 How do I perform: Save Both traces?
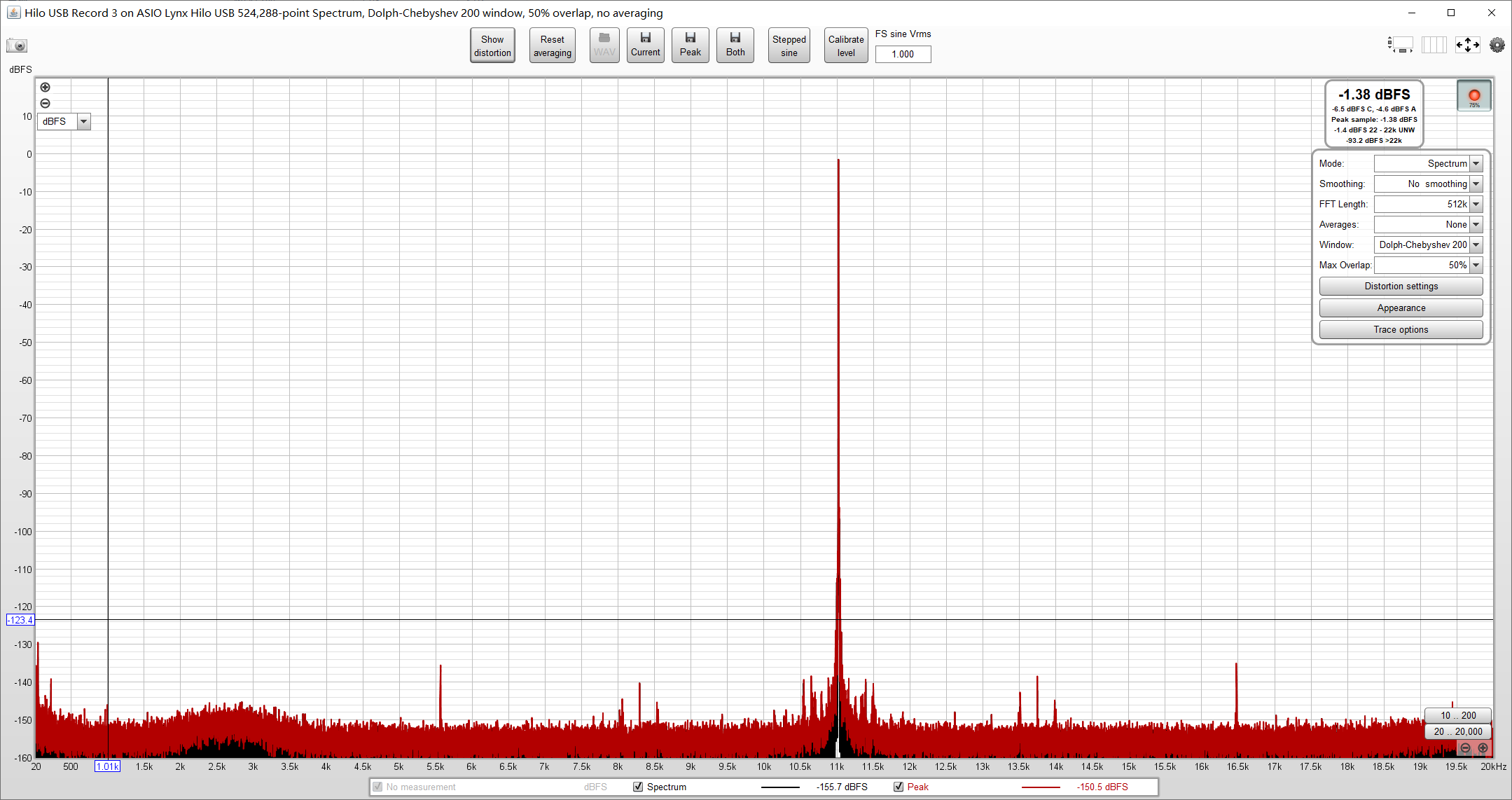coord(735,46)
